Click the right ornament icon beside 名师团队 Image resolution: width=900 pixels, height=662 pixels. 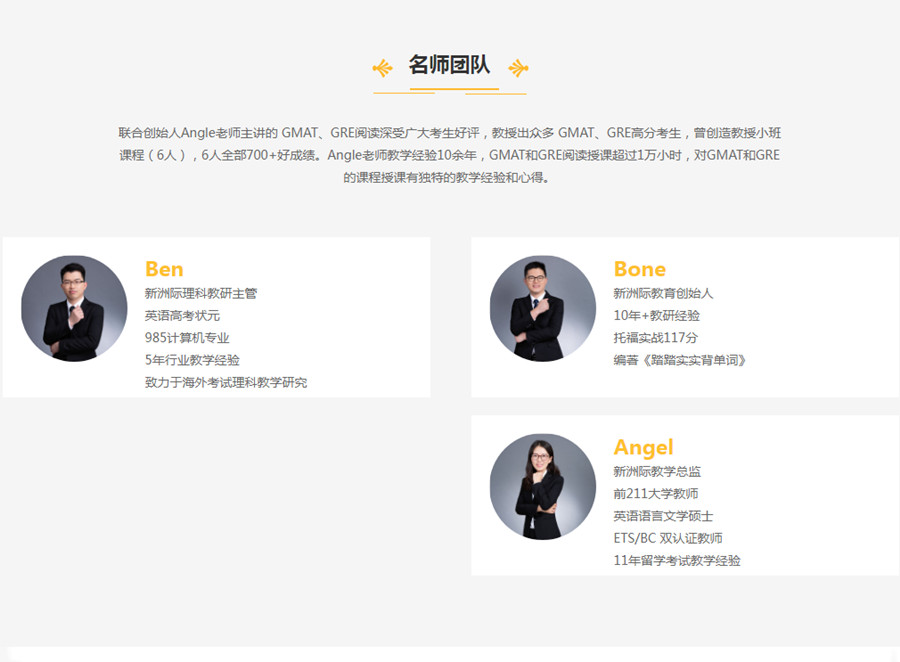517,68
